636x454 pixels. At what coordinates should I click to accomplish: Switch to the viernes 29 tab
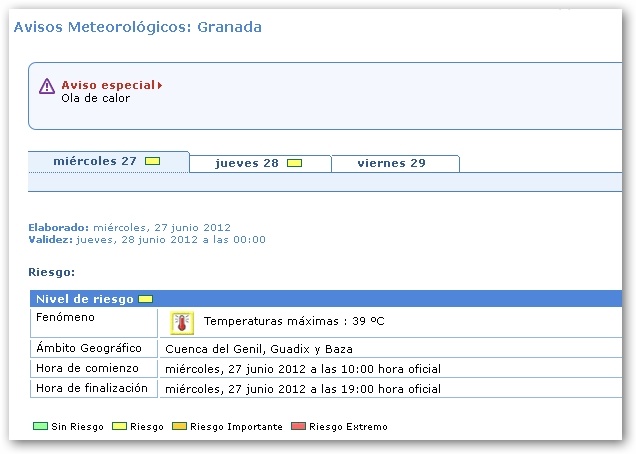(391, 163)
